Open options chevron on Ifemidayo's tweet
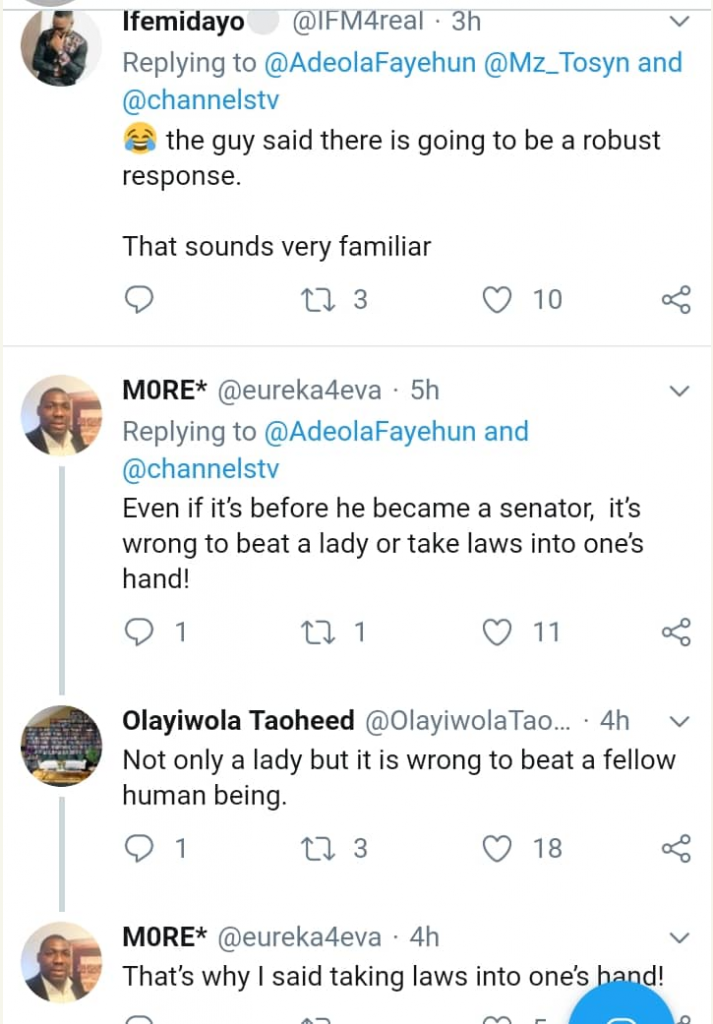The width and height of the screenshot is (713, 1024). point(678,21)
